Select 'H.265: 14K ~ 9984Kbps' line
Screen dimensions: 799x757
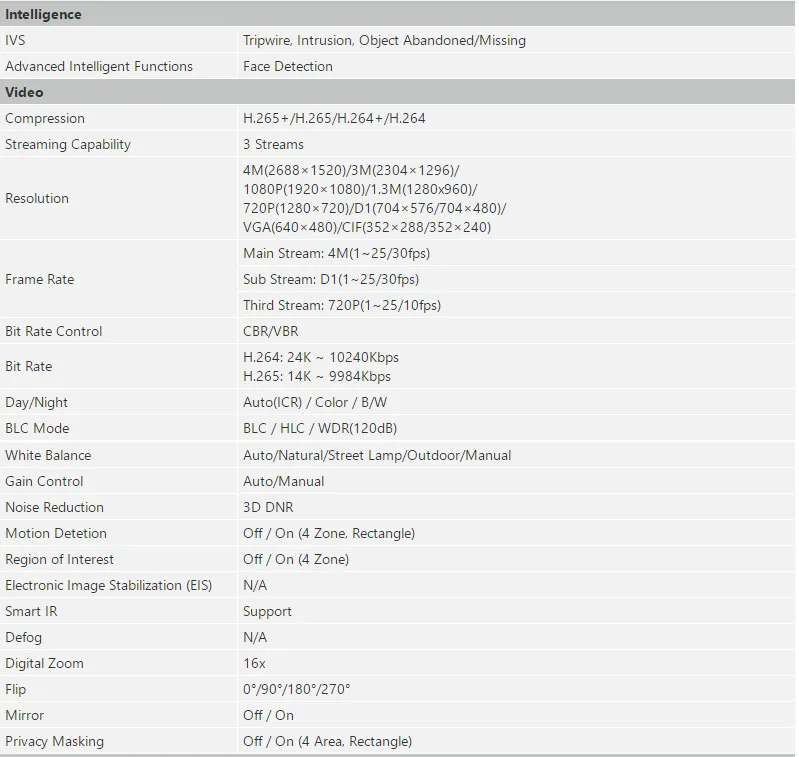(x=316, y=376)
